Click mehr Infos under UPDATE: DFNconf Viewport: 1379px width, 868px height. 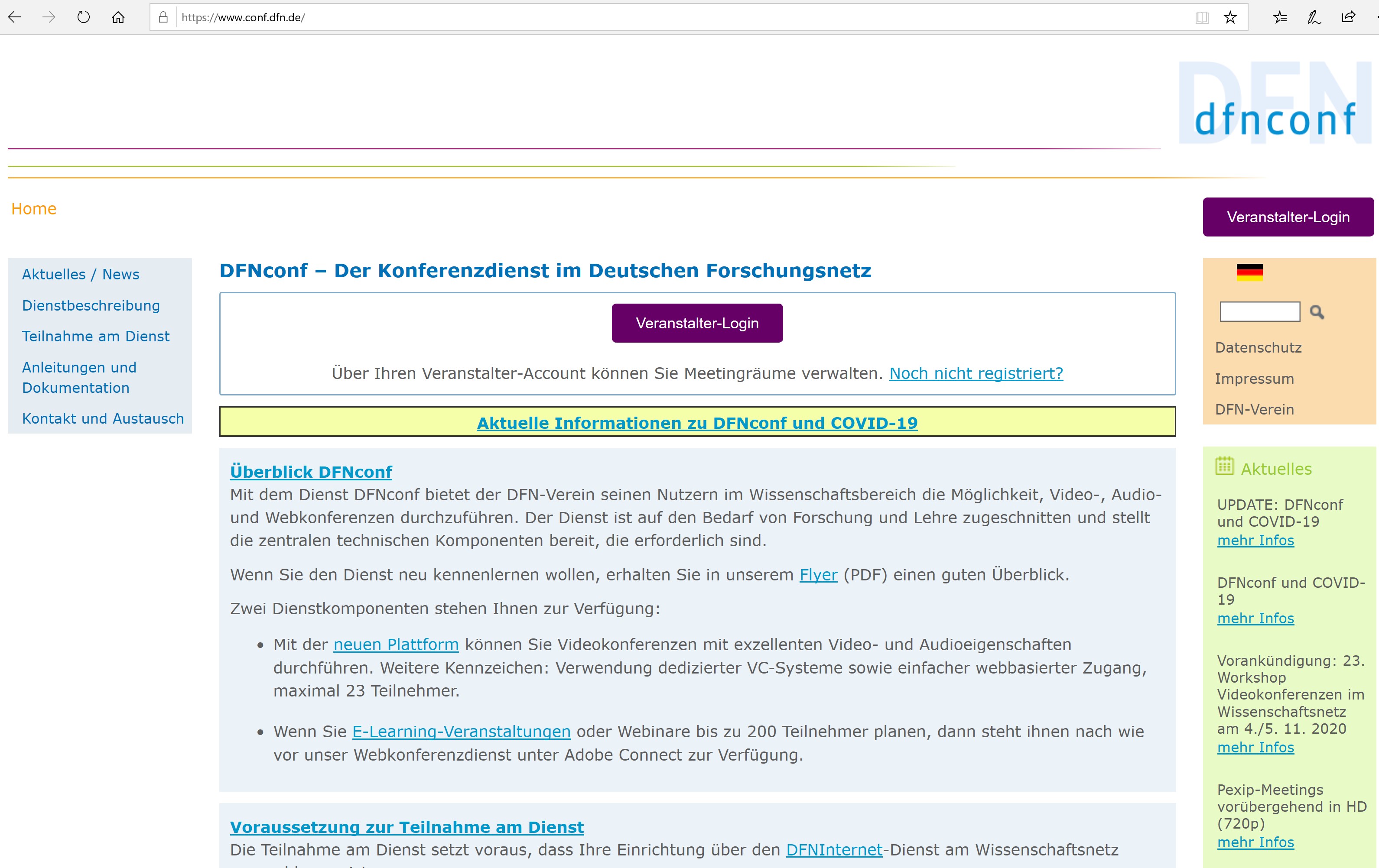1255,541
